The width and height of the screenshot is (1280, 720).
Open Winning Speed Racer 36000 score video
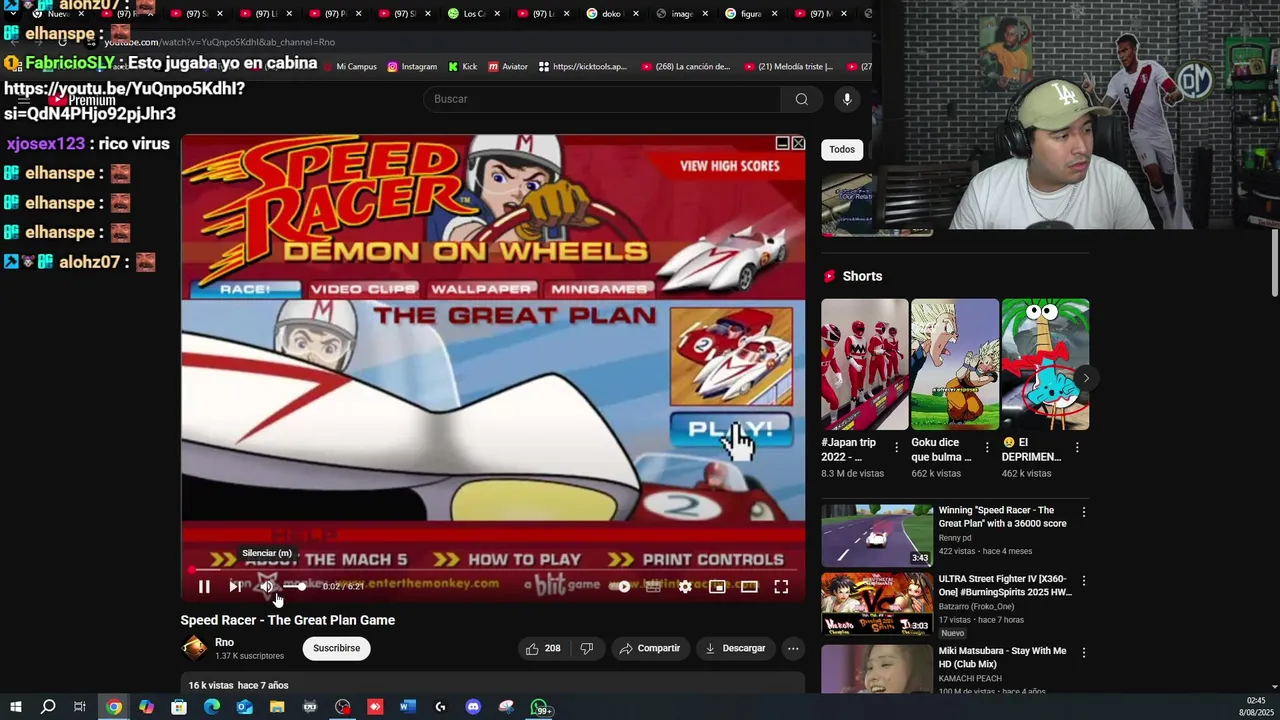pyautogui.click(x=1002, y=517)
